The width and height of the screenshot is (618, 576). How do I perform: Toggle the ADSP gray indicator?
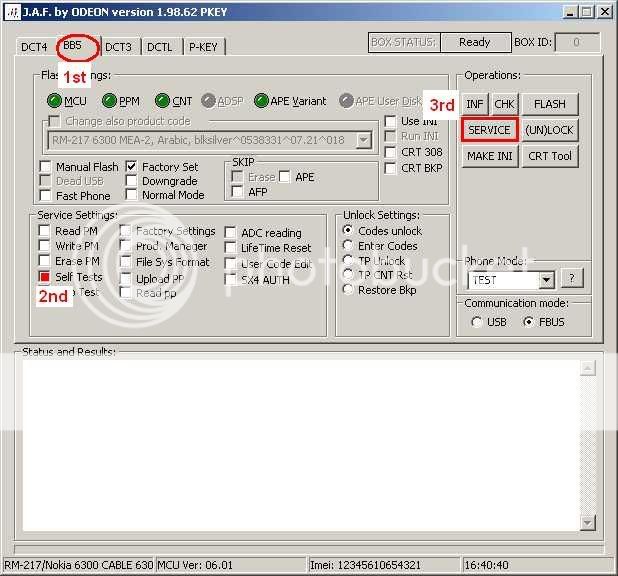[208, 101]
